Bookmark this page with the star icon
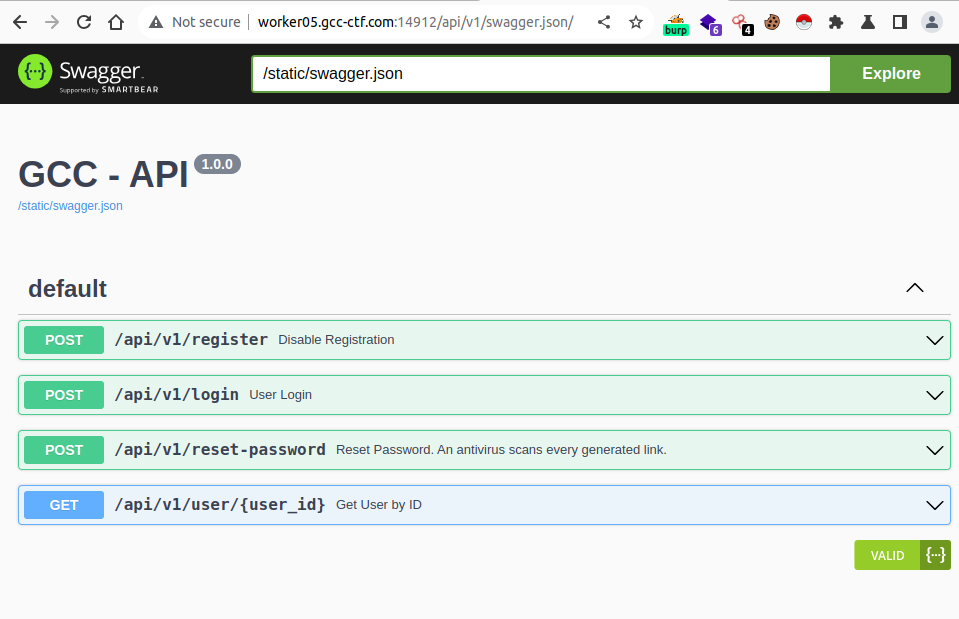This screenshot has height=619, width=959. pyautogui.click(x=636, y=22)
